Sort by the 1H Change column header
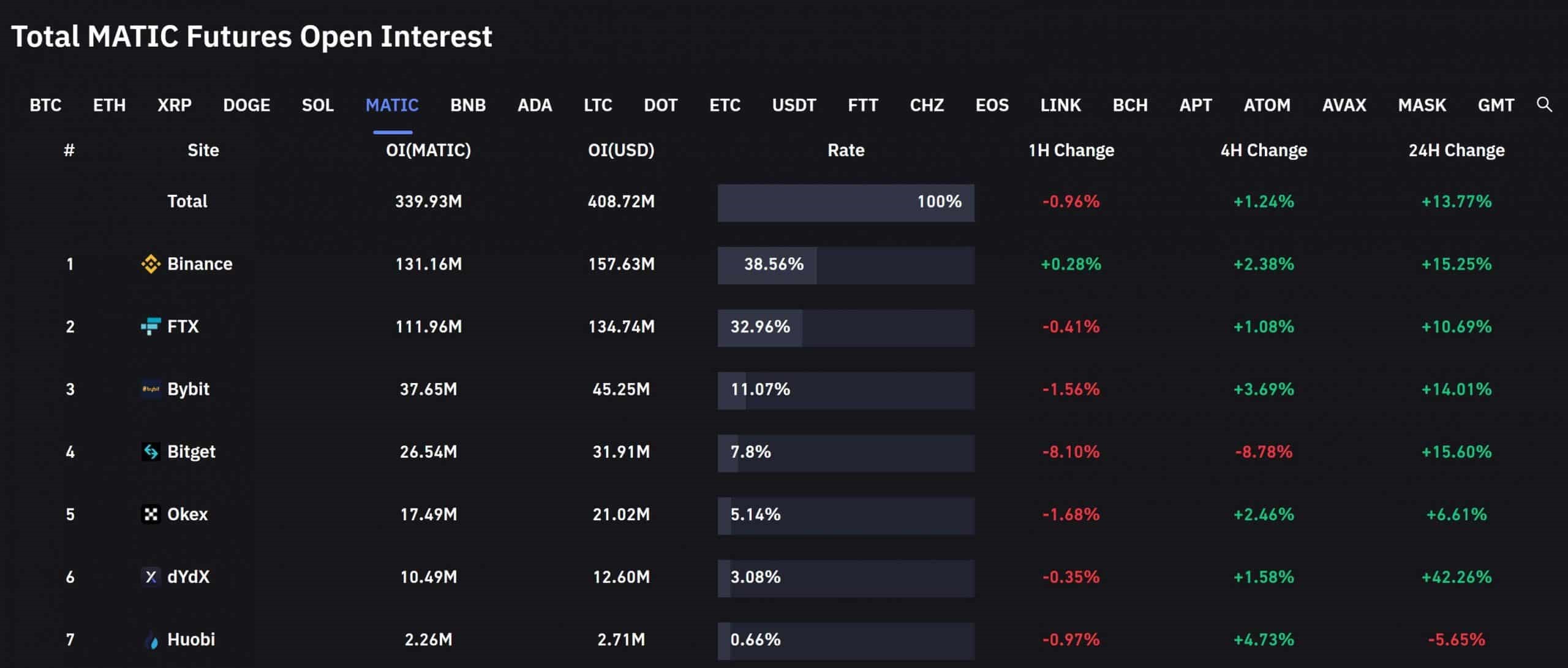Screen dimensions: 1568x668 point(1071,150)
